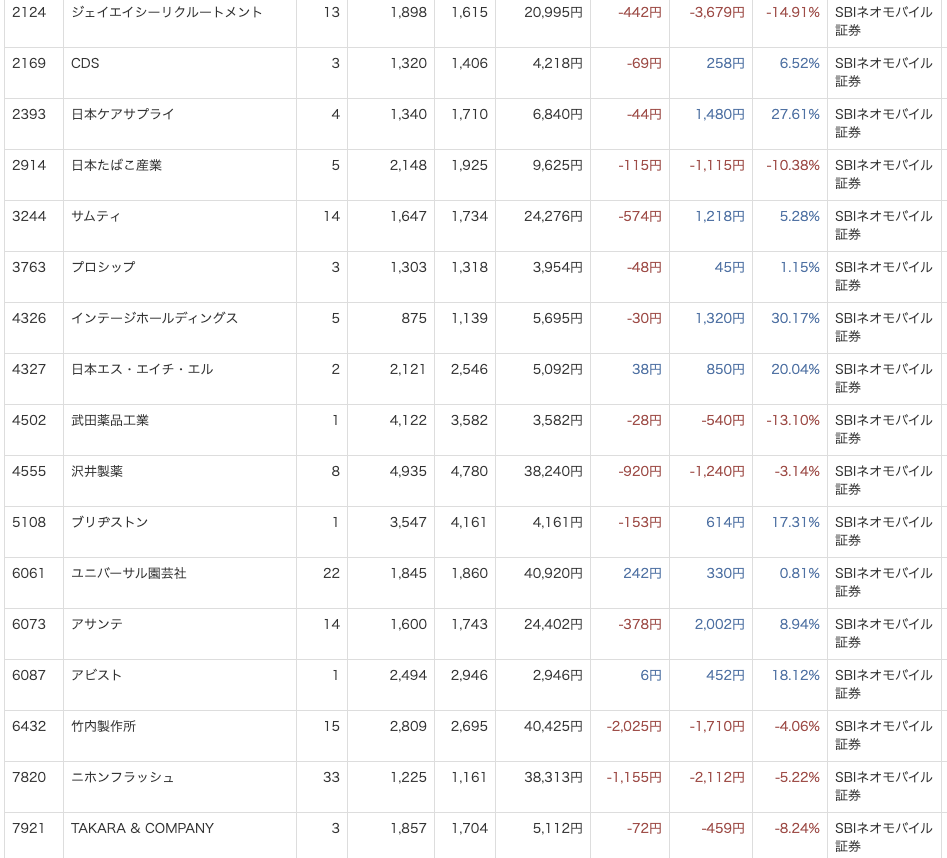Select the -10.38% loss percentage
Viewport: 947px width, 858px height.
[793, 165]
